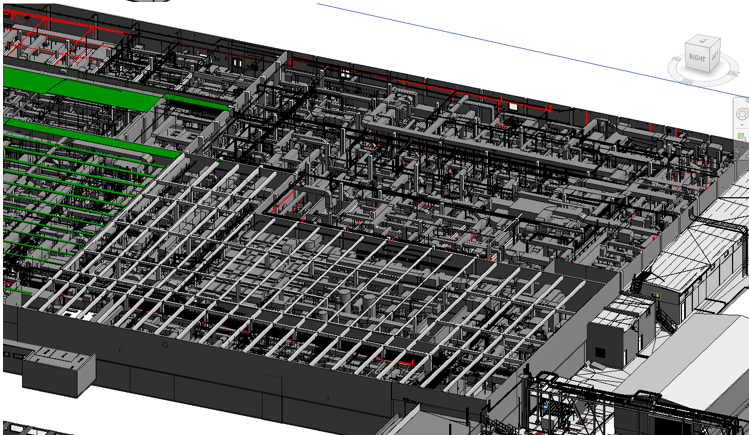Select the Zoom tool in navigation bar
The image size is (749, 435).
[743, 137]
